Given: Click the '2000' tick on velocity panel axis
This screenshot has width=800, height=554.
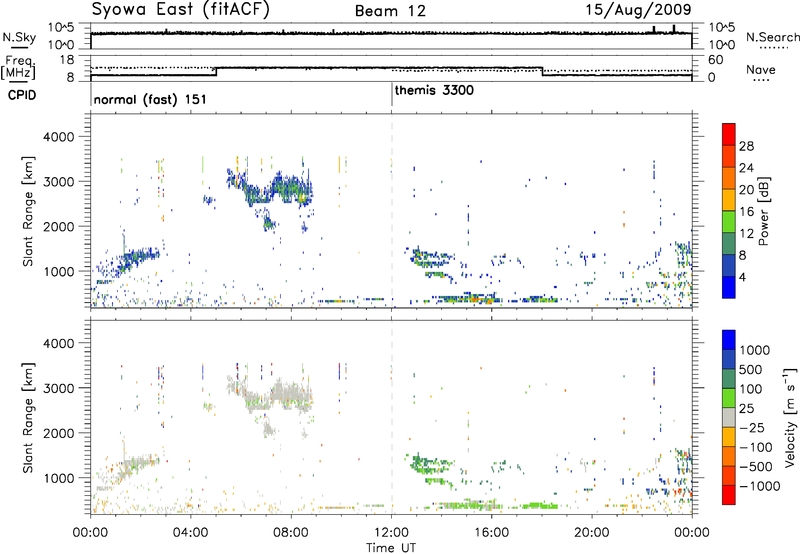Looking at the screenshot, I should [58, 433].
